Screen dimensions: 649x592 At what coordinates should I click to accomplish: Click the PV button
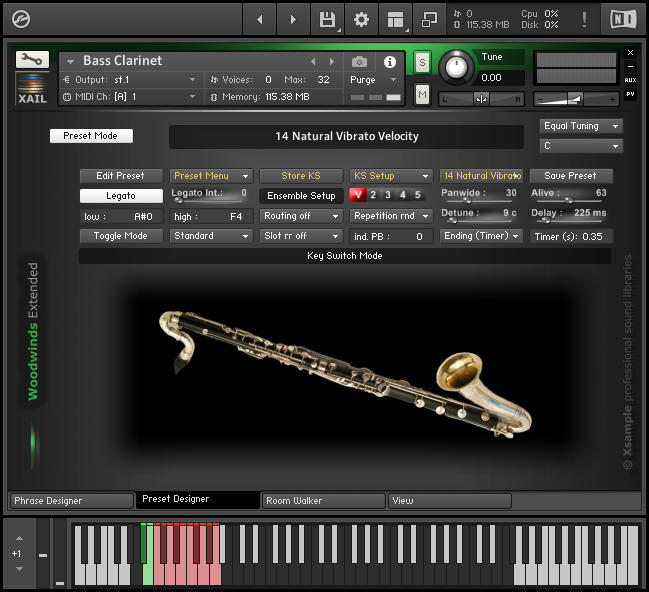coord(630,94)
